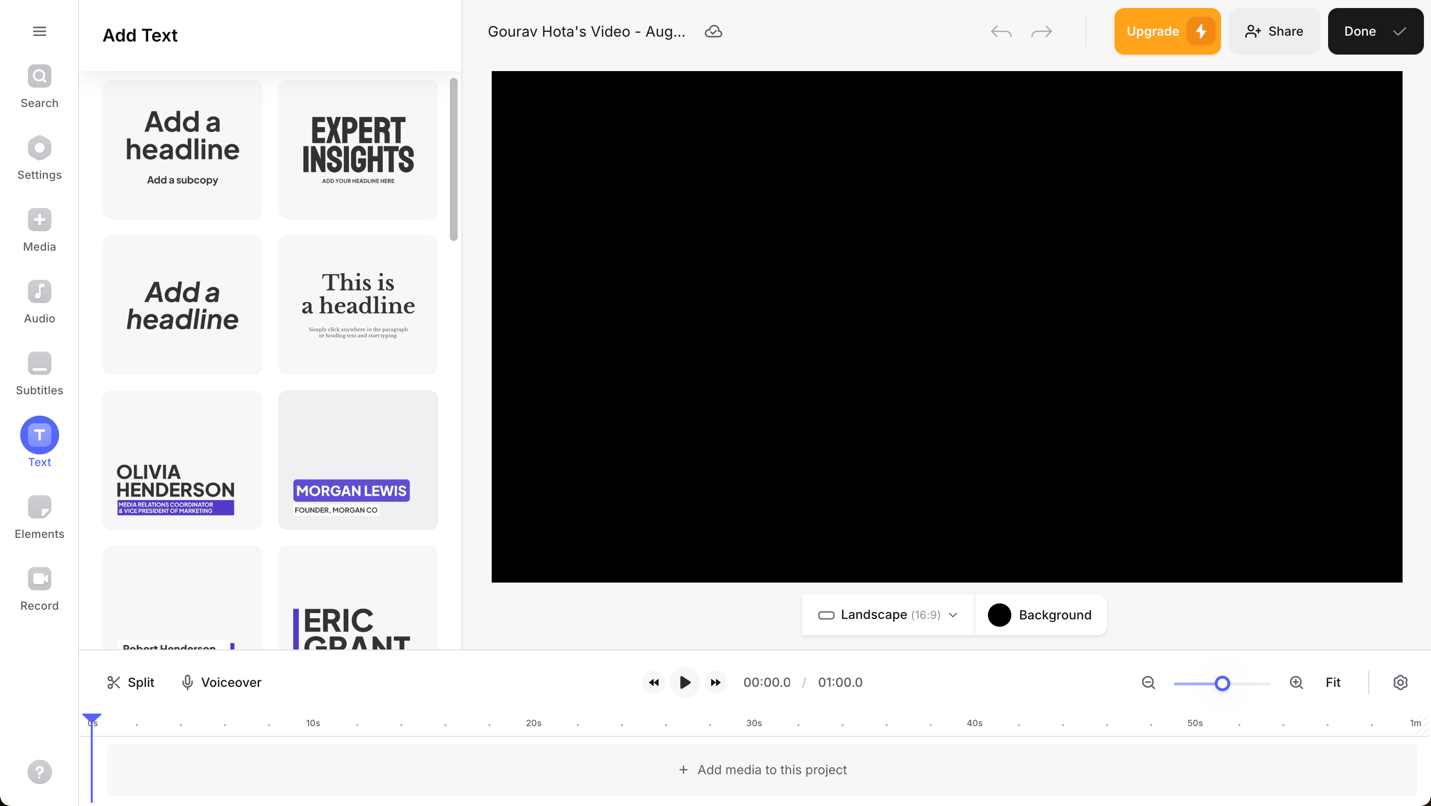Open the Audio panel
Image resolution: width=1431 pixels, height=806 pixels.
coord(39,303)
